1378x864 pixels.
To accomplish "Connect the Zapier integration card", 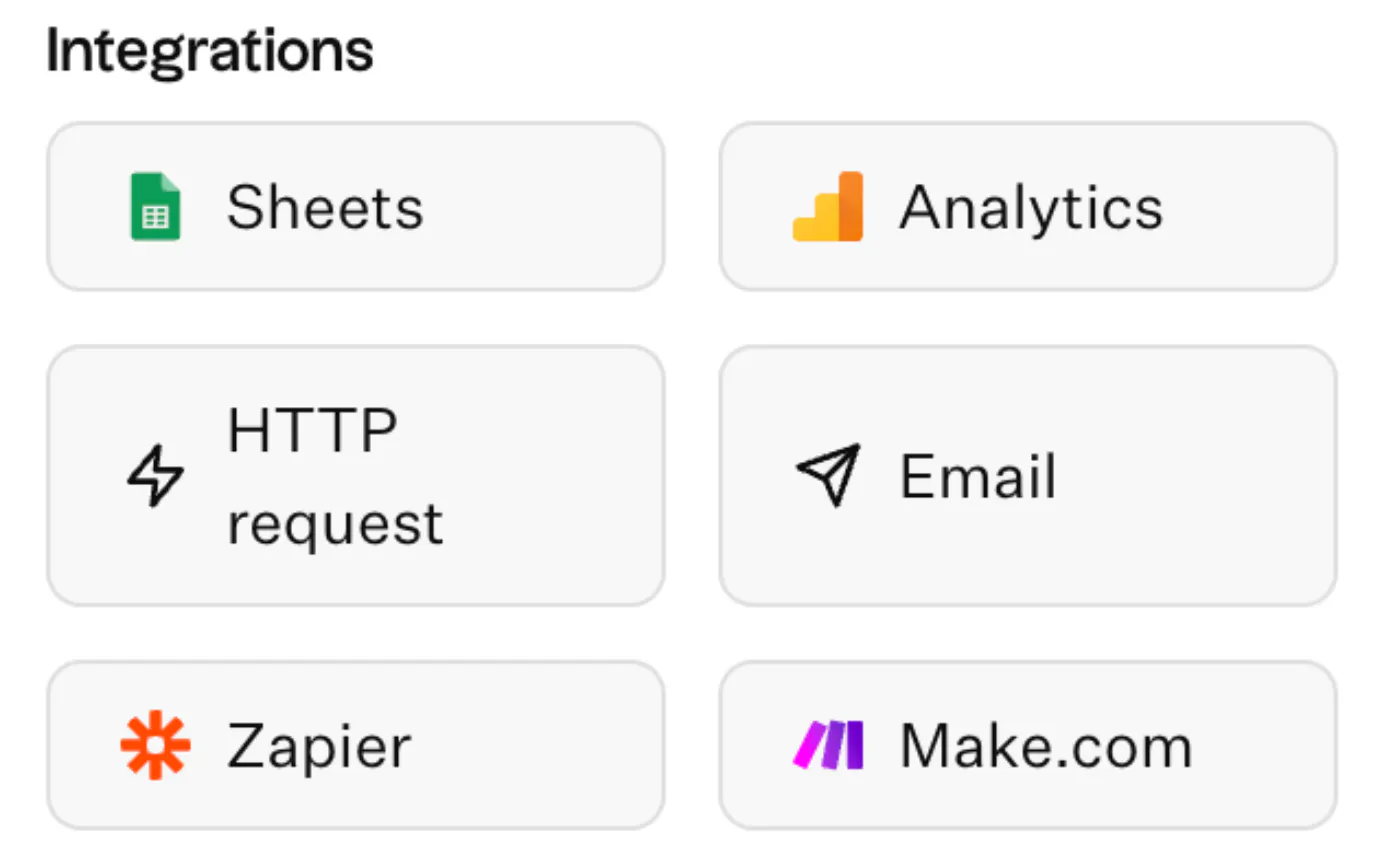I will tap(355, 746).
